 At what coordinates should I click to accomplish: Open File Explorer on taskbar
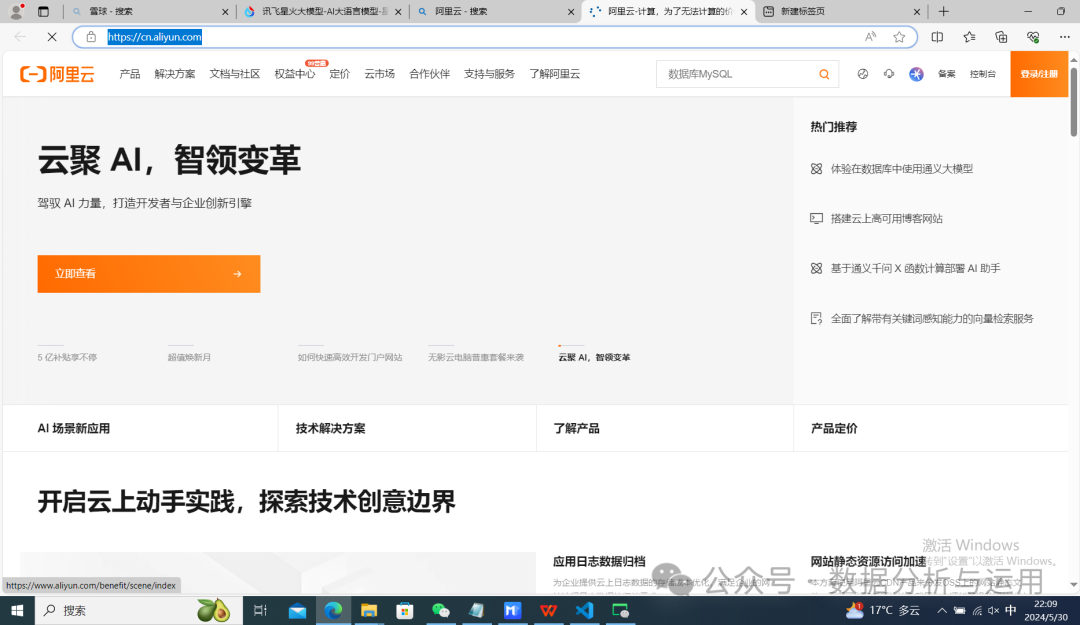(369, 611)
